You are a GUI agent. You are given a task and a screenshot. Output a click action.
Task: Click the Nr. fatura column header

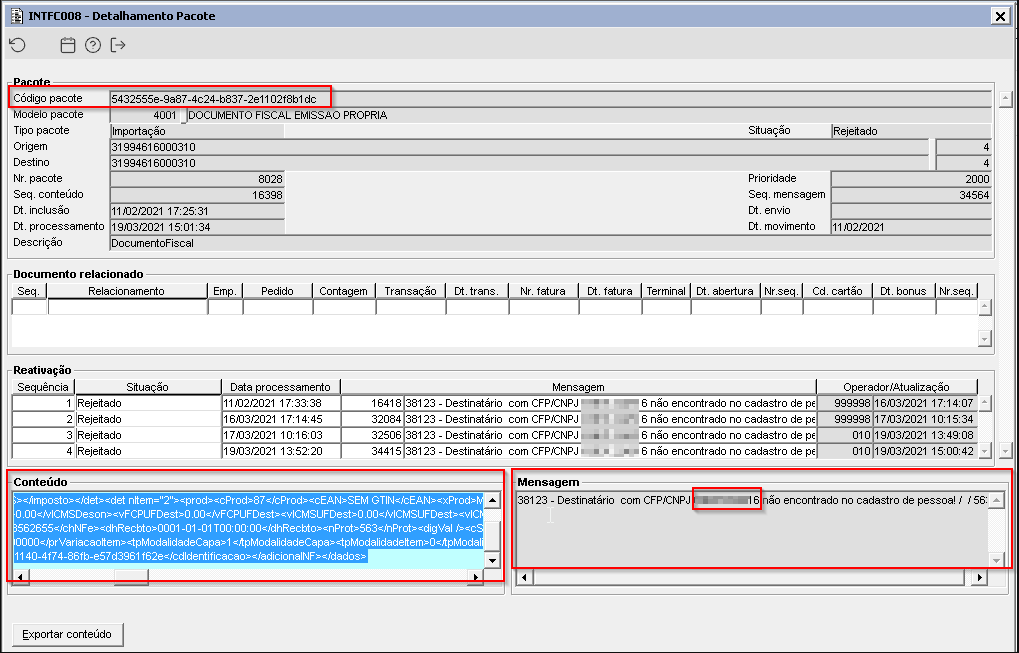543,291
